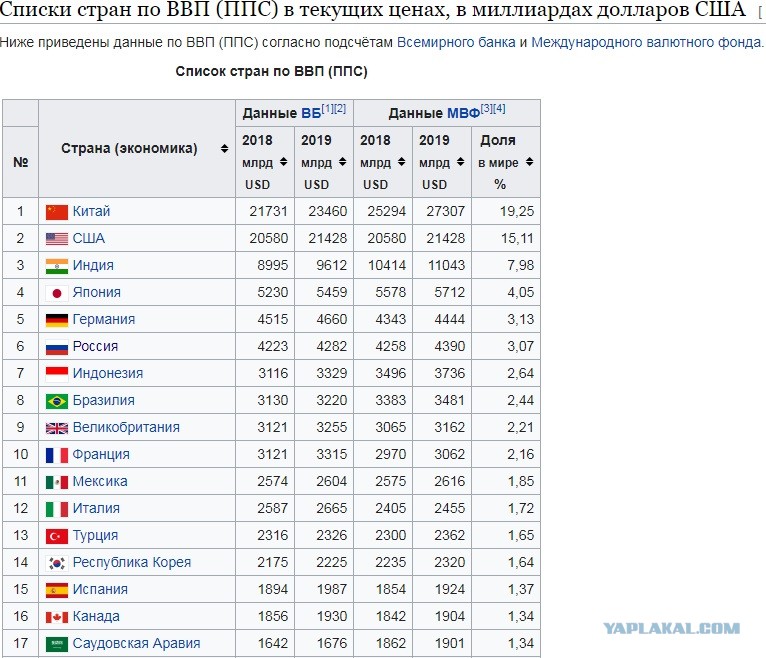The height and width of the screenshot is (658, 766).
Task: Select India's IMF 2018 value 10414
Action: [387, 265]
